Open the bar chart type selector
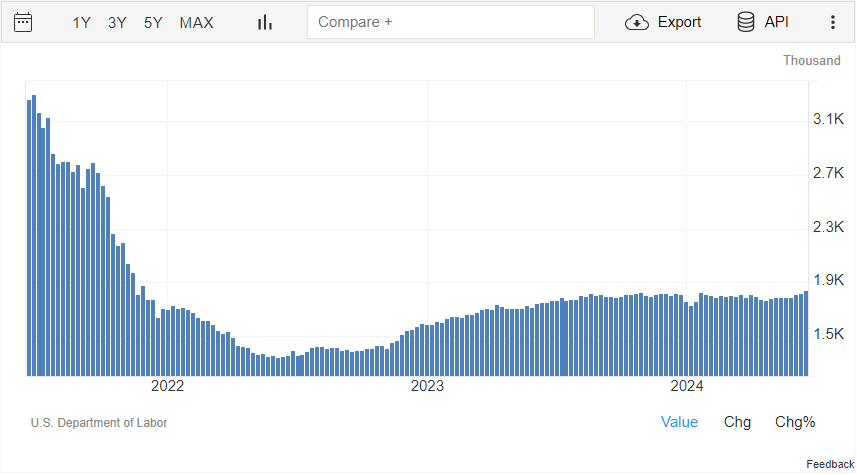Viewport: 857px width, 475px height. (x=265, y=22)
